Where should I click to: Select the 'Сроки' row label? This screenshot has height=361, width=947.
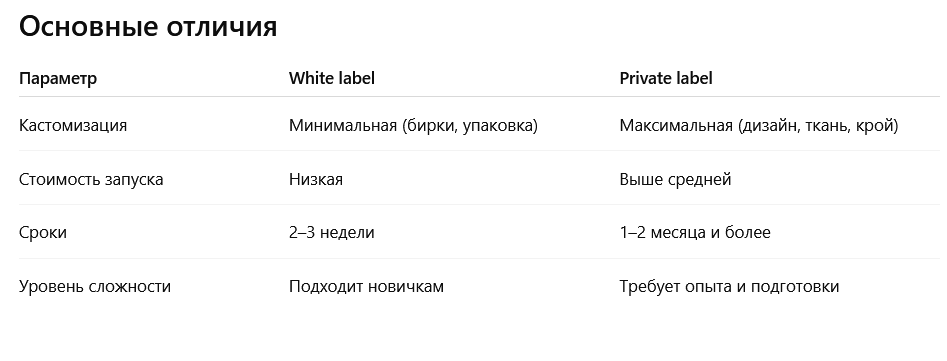pos(43,233)
